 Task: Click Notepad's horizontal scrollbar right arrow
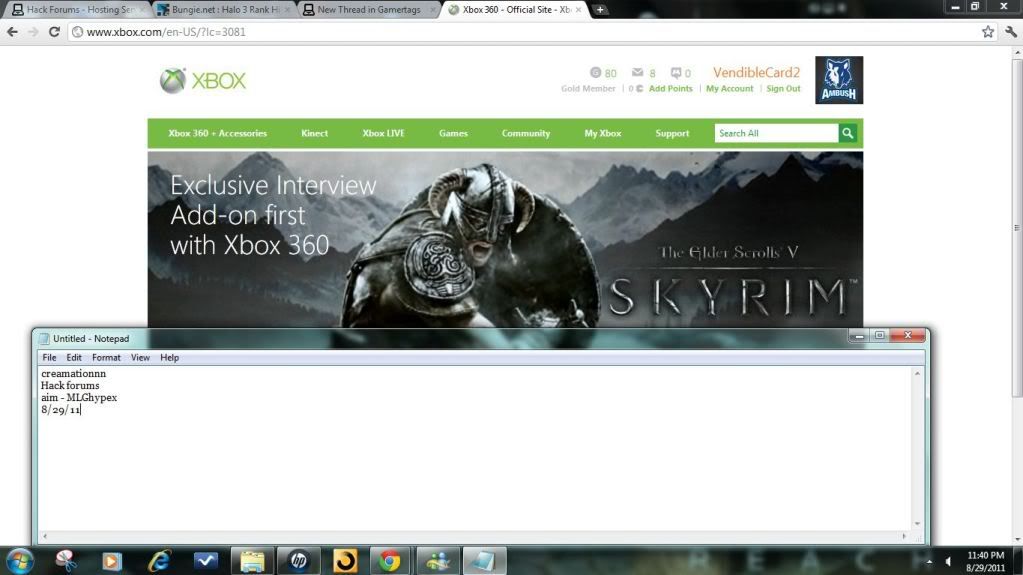point(904,536)
